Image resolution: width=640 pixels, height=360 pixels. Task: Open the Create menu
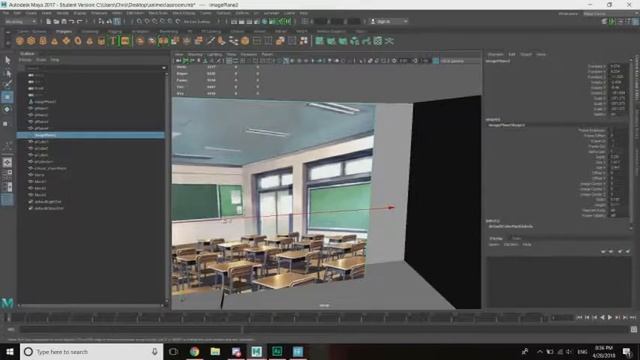pos(31,13)
